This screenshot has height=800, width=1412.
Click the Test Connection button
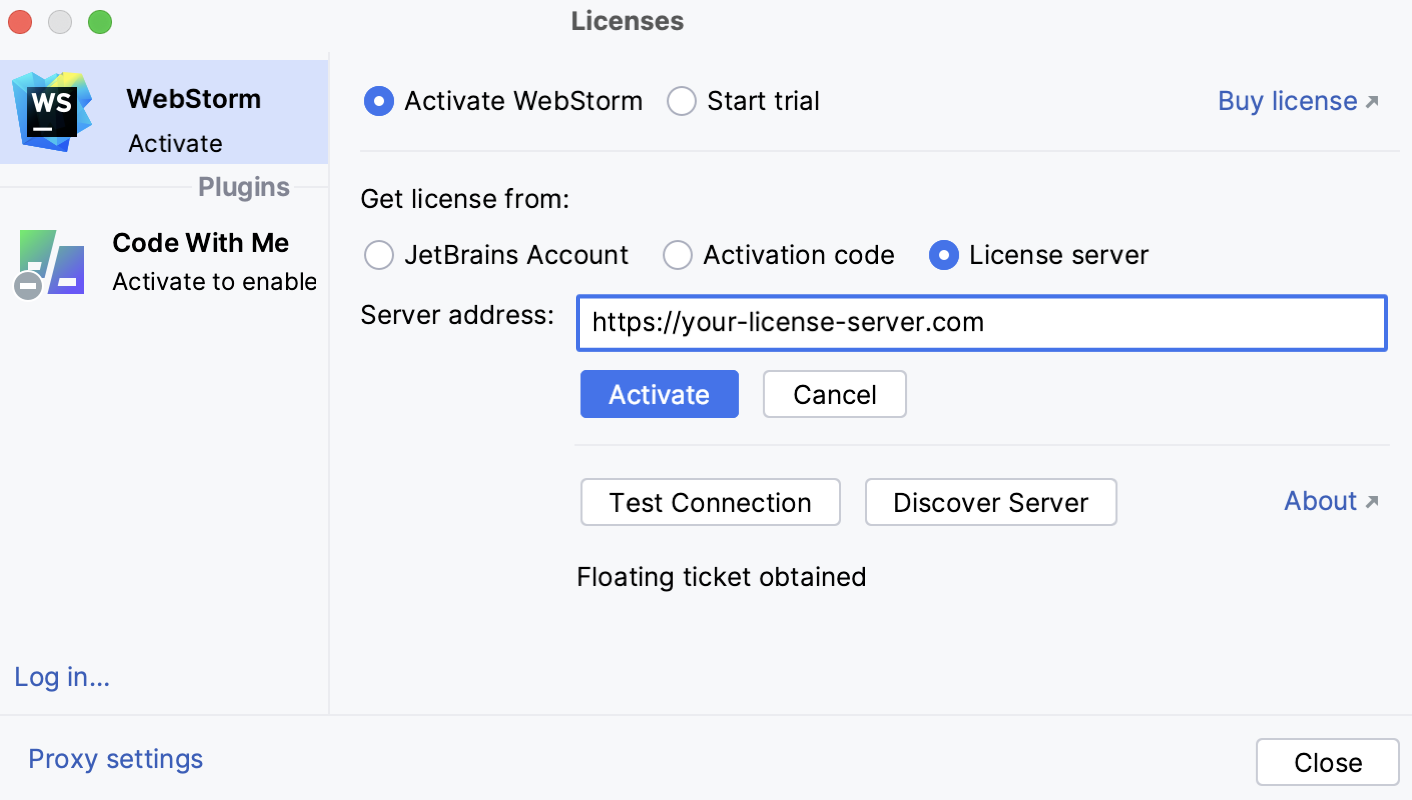pyautogui.click(x=710, y=502)
